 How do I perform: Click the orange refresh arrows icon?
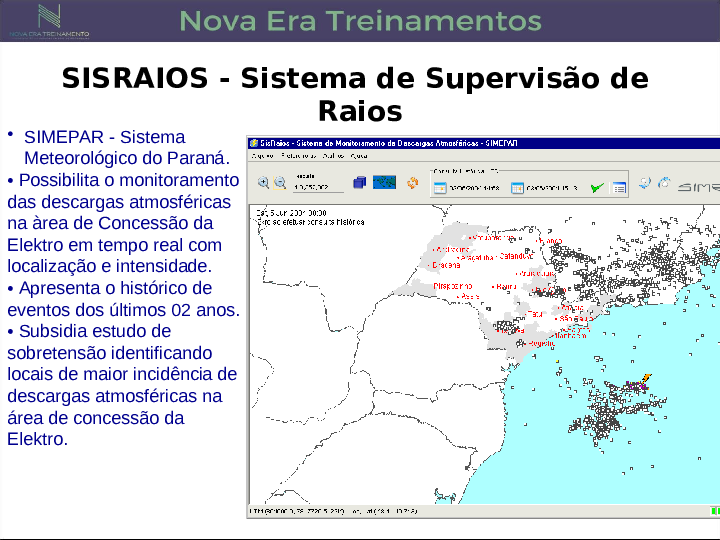point(412,183)
